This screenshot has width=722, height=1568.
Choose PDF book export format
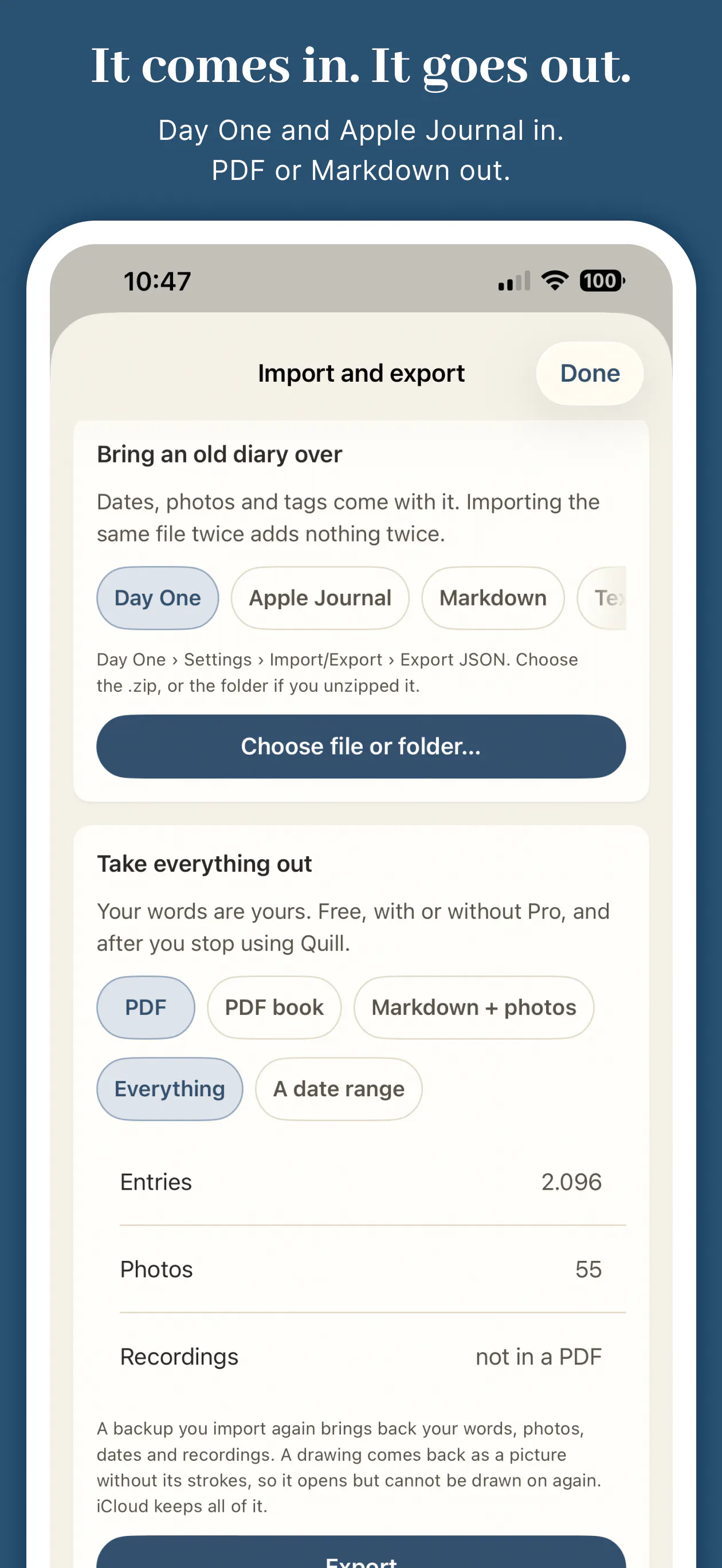click(x=274, y=1008)
